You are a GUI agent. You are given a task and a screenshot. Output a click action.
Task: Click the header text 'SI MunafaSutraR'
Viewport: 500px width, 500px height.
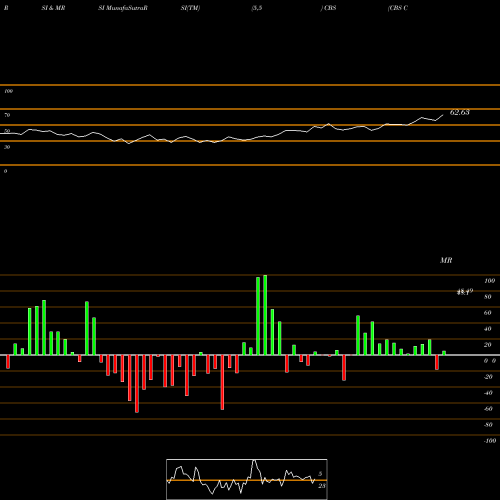click(x=123, y=8)
